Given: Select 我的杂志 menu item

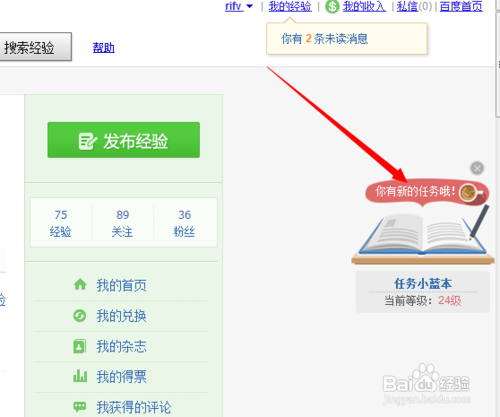Looking at the screenshot, I should (x=121, y=347).
